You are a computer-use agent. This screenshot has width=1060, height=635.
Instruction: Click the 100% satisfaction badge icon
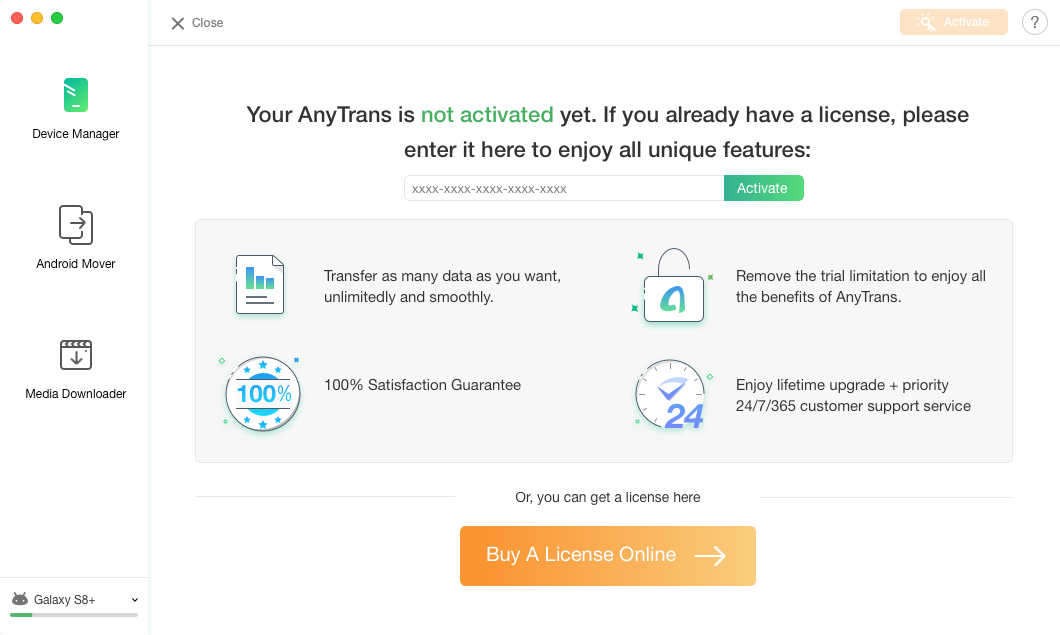click(262, 394)
